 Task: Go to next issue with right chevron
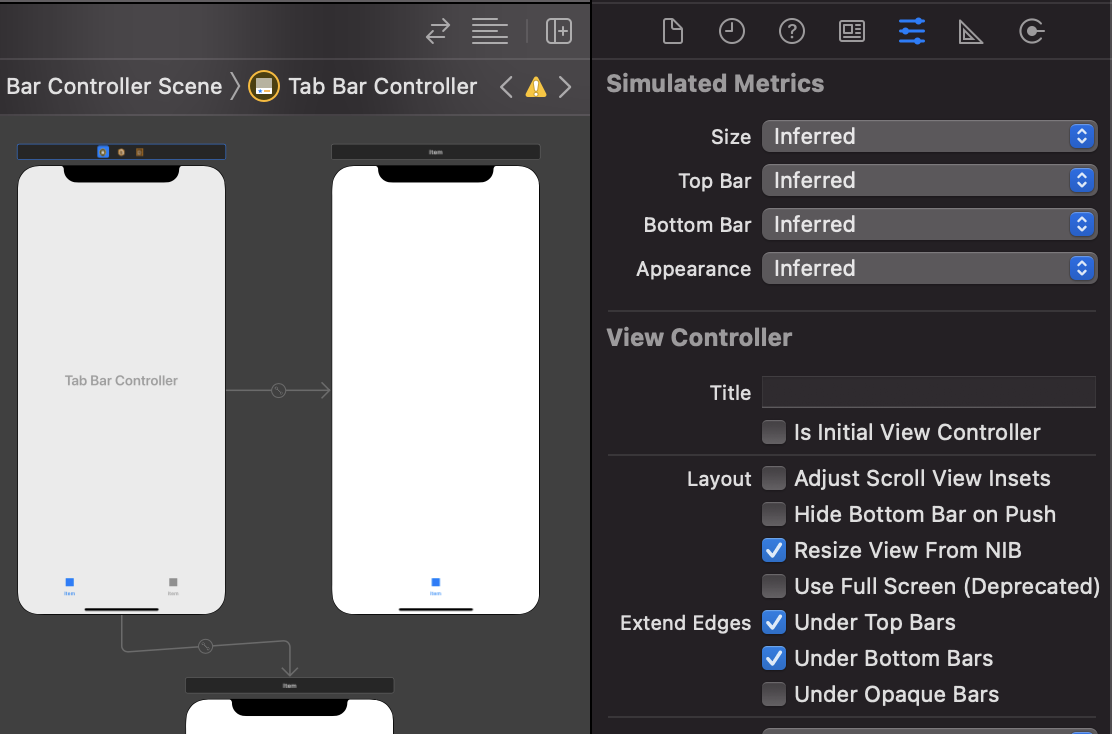click(x=565, y=87)
